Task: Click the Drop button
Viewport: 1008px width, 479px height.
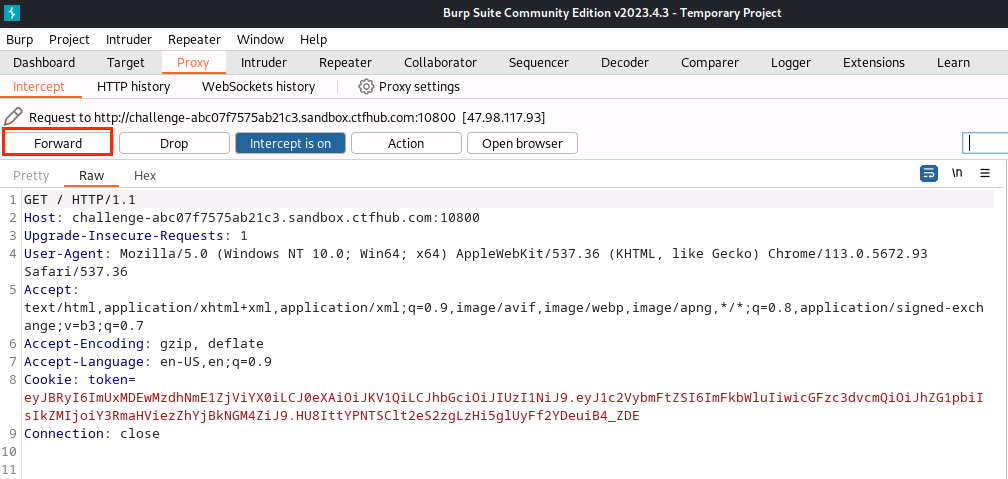Action: (174, 143)
